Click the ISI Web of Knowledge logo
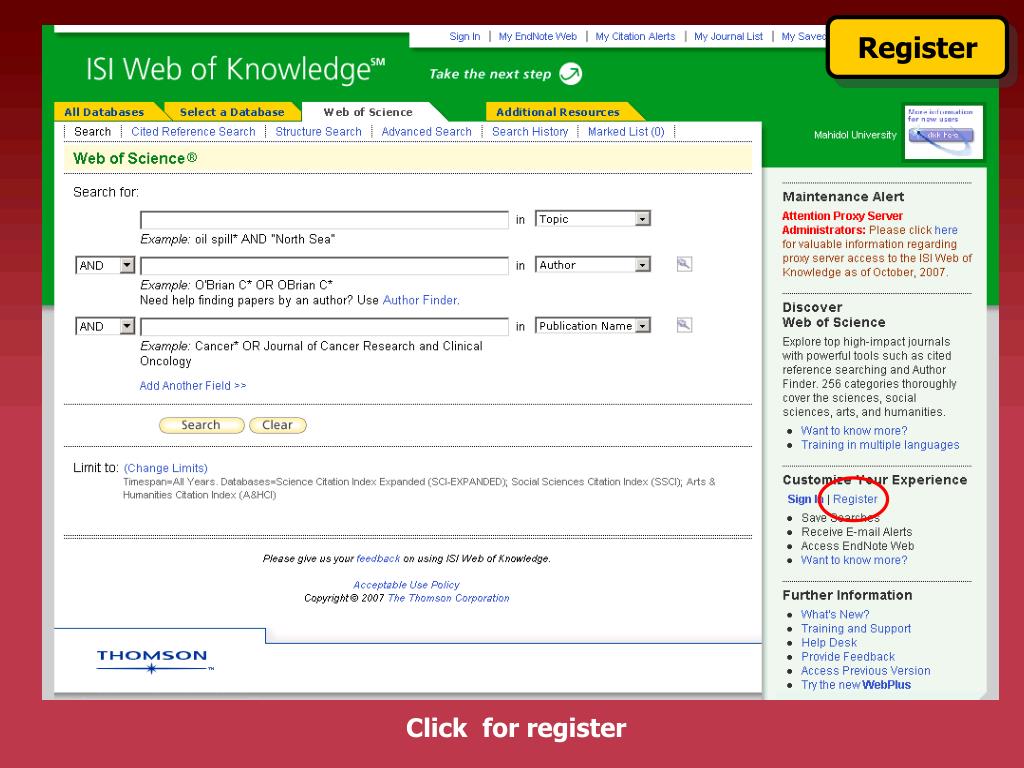Image resolution: width=1024 pixels, height=768 pixels. tap(235, 69)
